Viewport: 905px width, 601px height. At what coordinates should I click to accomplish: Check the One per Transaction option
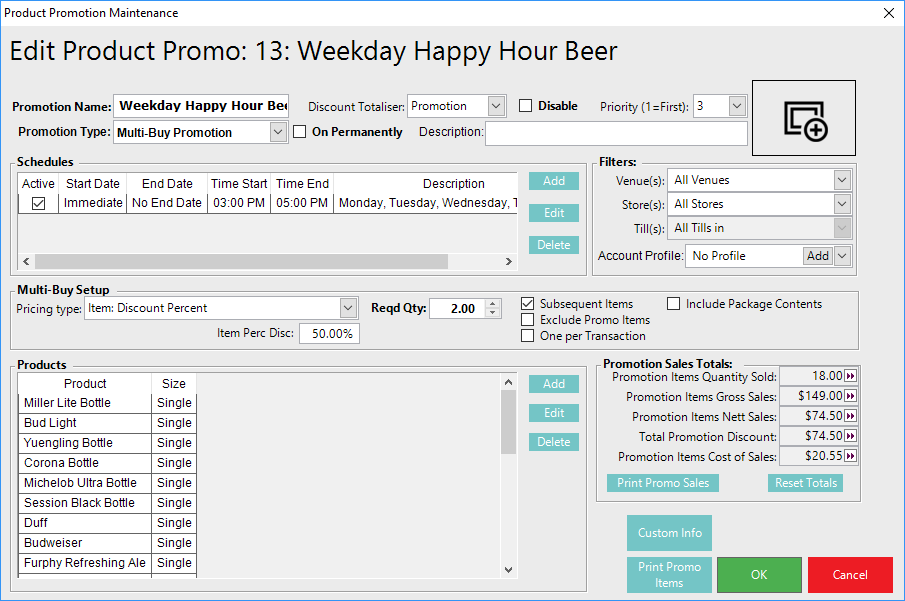click(x=528, y=336)
